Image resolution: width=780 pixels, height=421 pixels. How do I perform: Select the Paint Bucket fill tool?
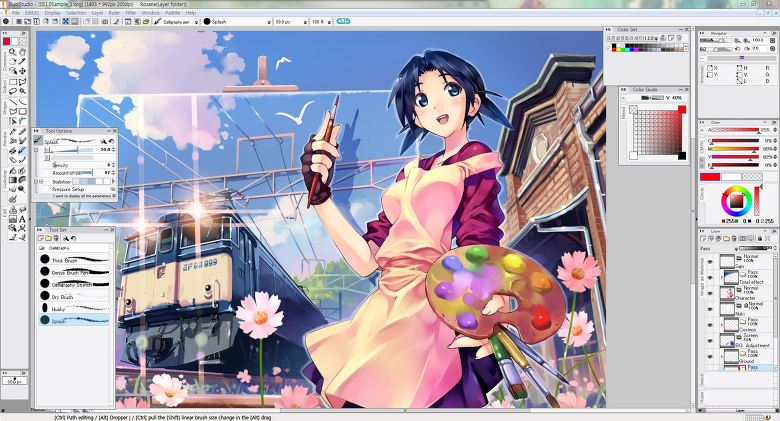click(13, 171)
